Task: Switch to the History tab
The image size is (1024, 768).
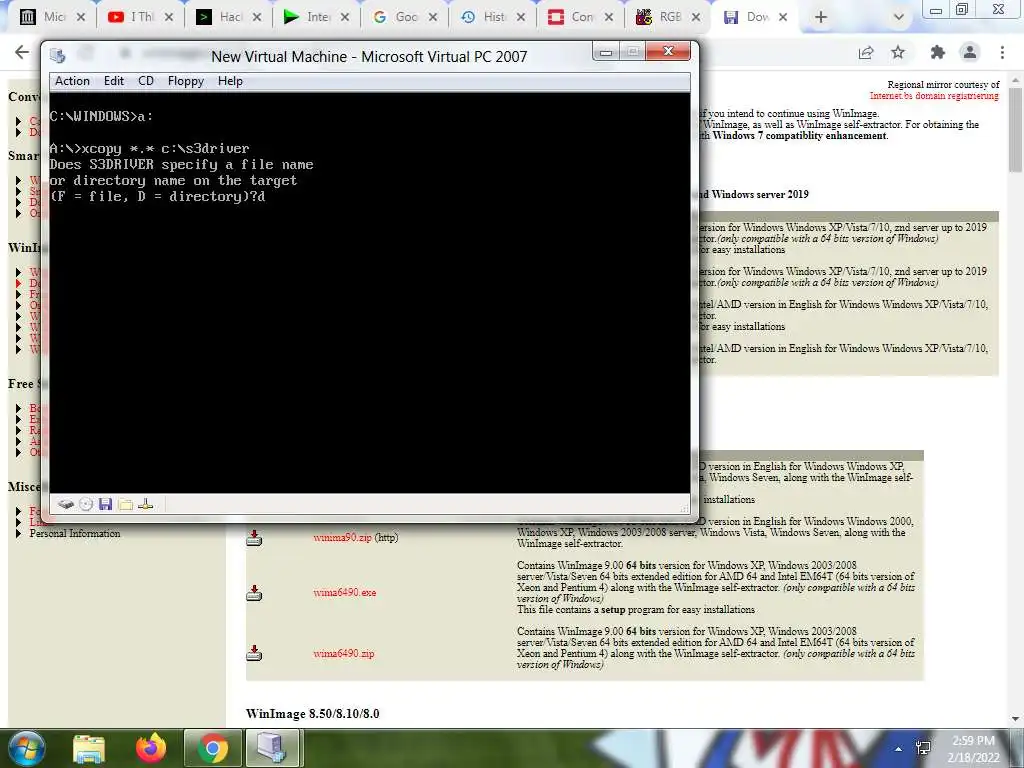Action: coord(492,17)
